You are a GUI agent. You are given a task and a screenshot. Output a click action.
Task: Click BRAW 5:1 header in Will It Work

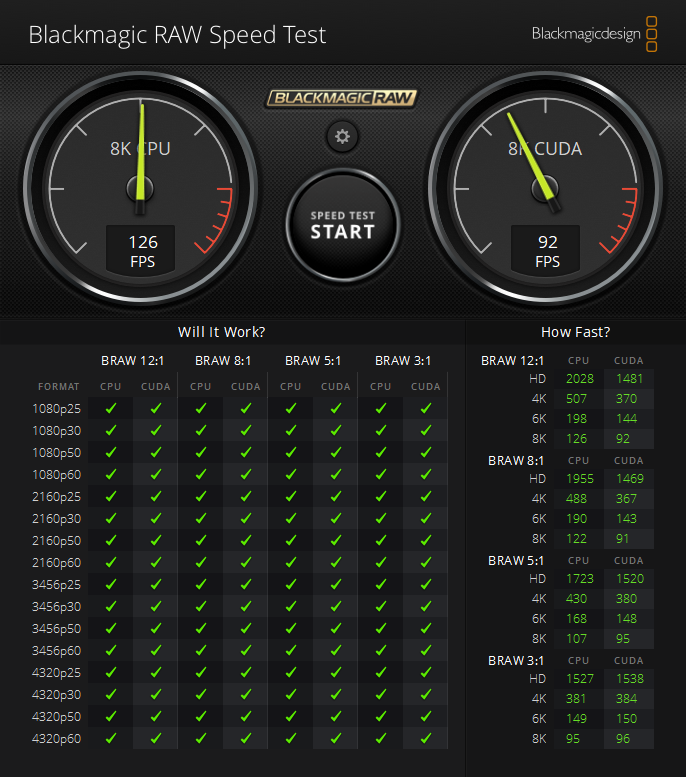click(313, 360)
